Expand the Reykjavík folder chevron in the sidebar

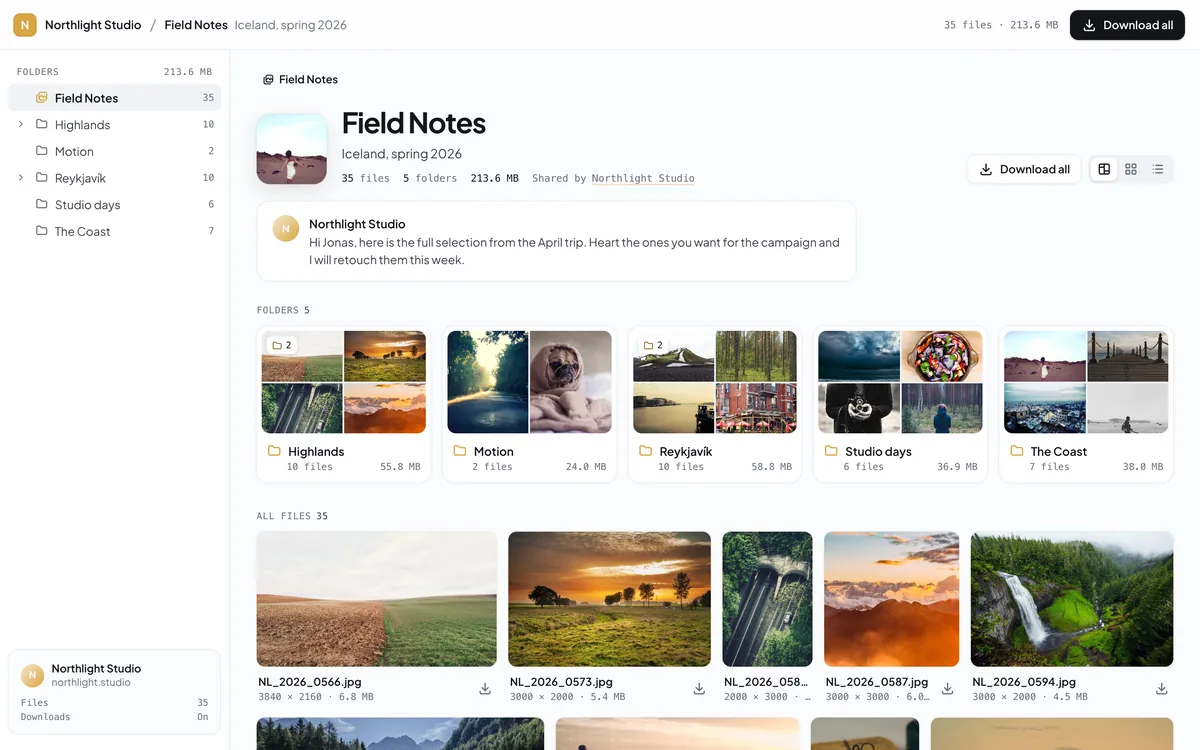[21, 178]
